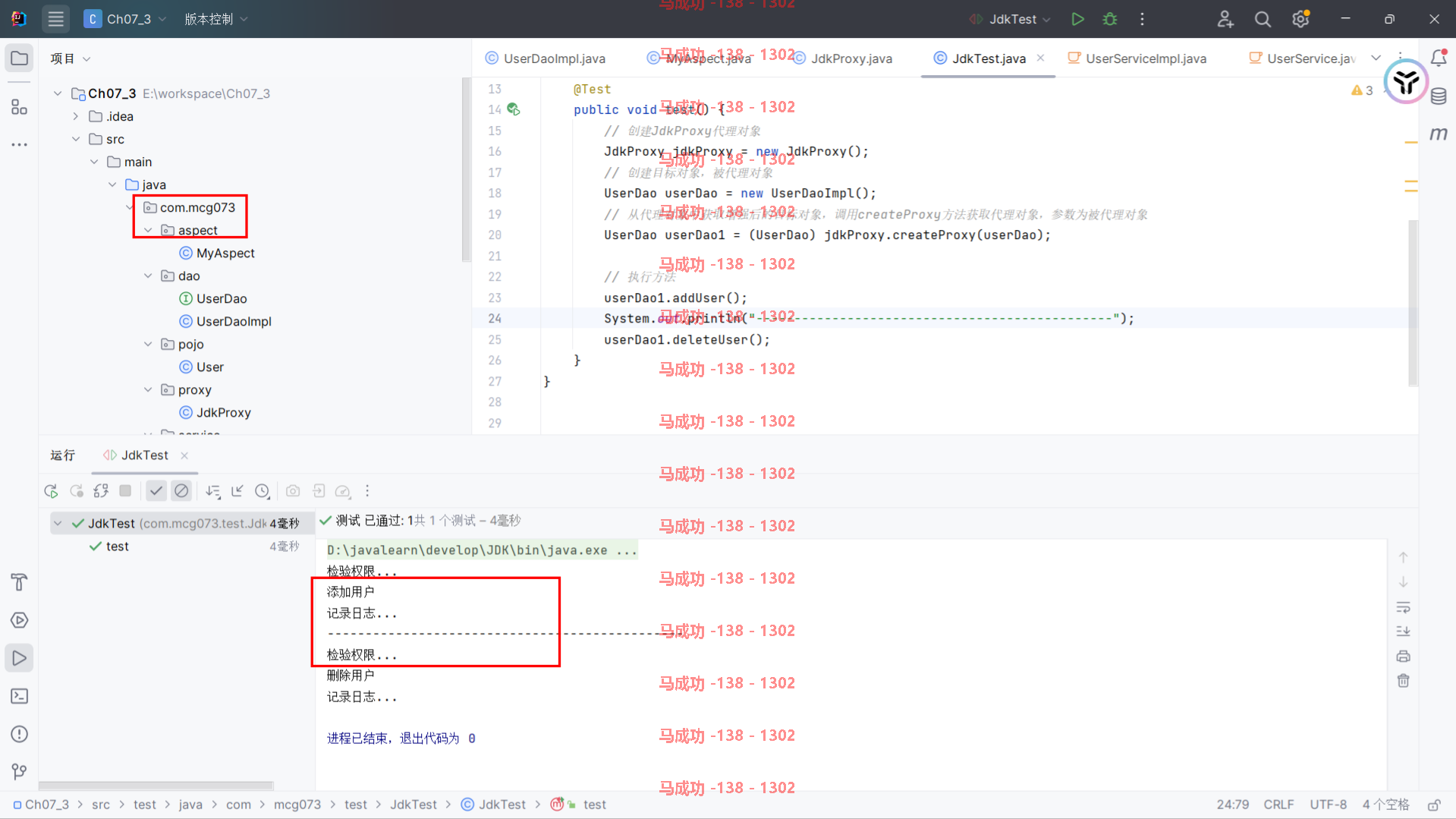The image size is (1456, 819).
Task: Open MyAspect class in tree
Action: click(x=217, y=253)
